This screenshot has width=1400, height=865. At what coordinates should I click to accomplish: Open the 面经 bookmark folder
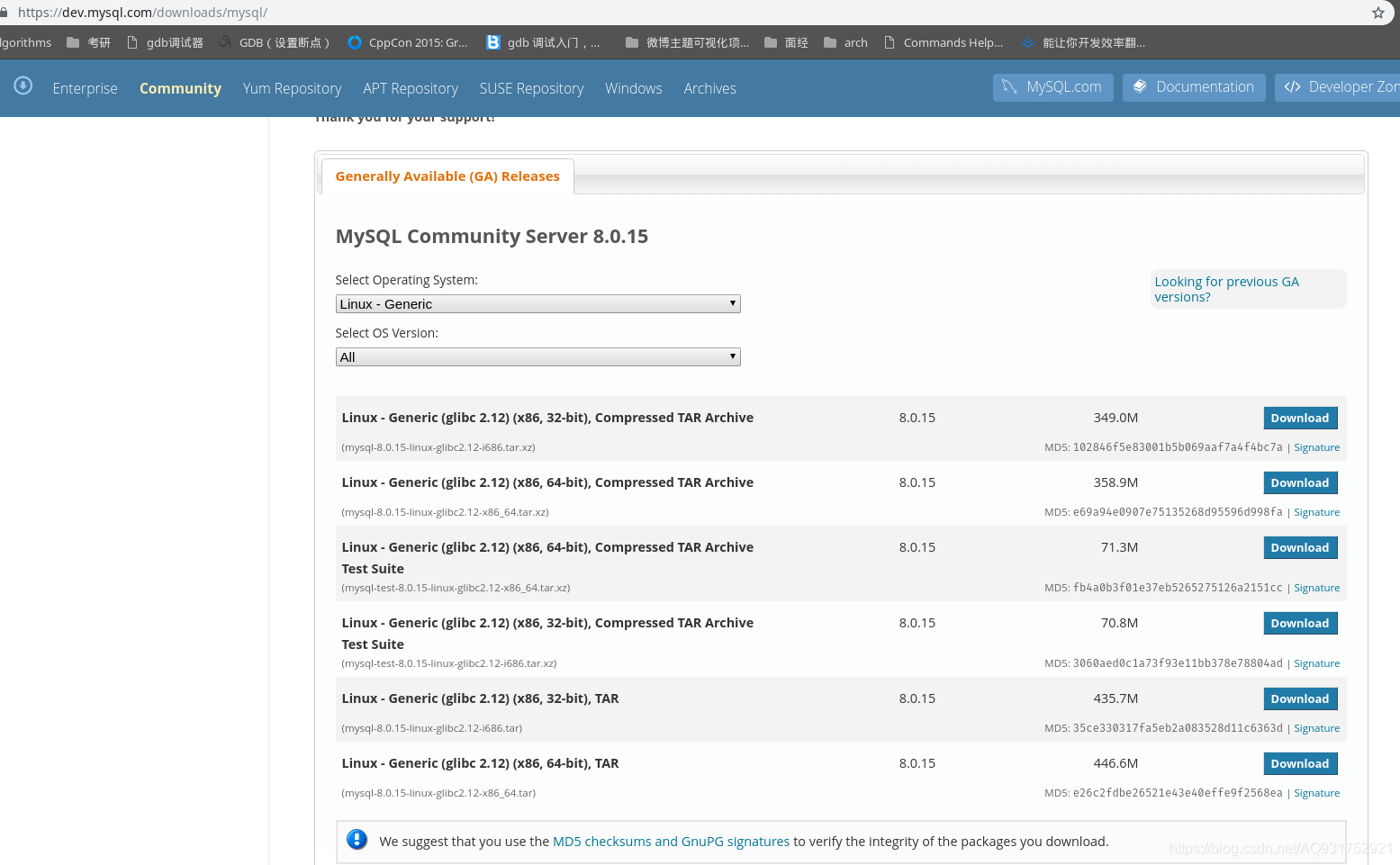786,42
